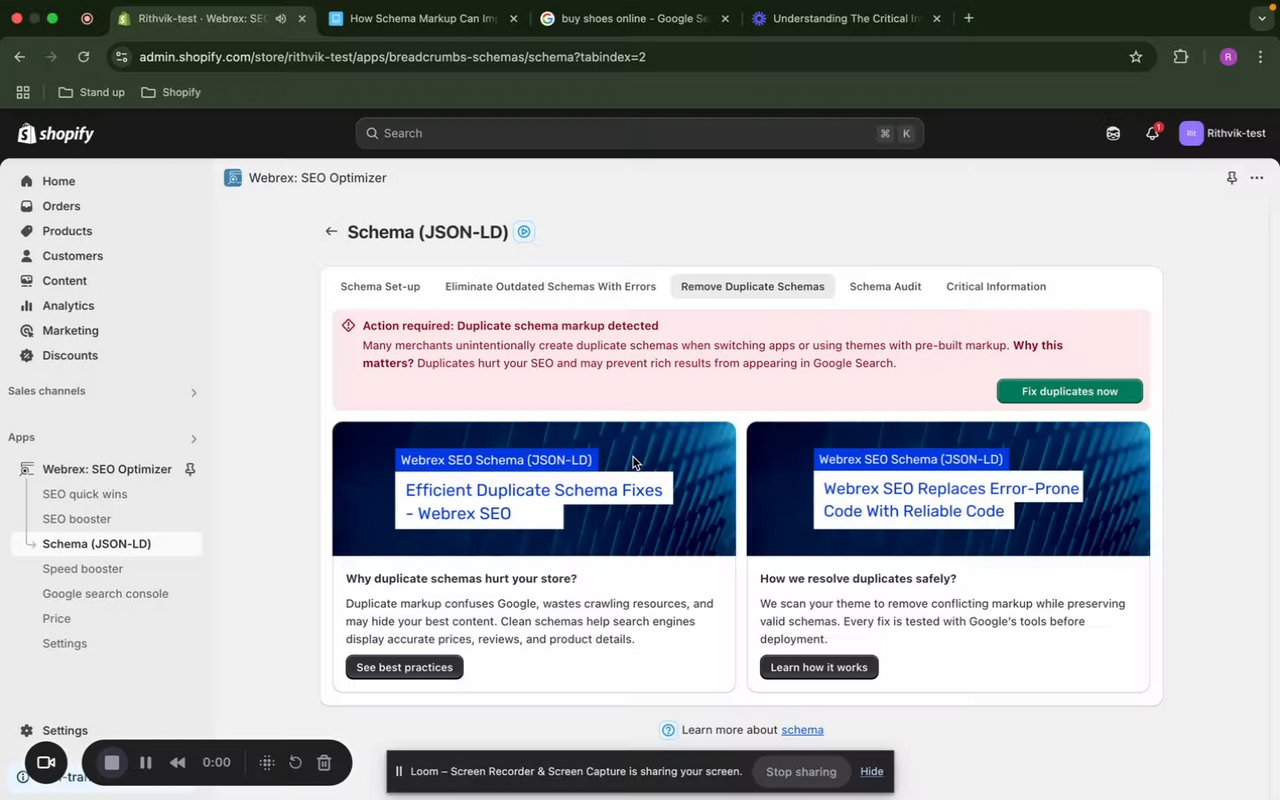This screenshot has height=800, width=1280.
Task: Open the app's three-dot more menu
Action: click(1257, 178)
